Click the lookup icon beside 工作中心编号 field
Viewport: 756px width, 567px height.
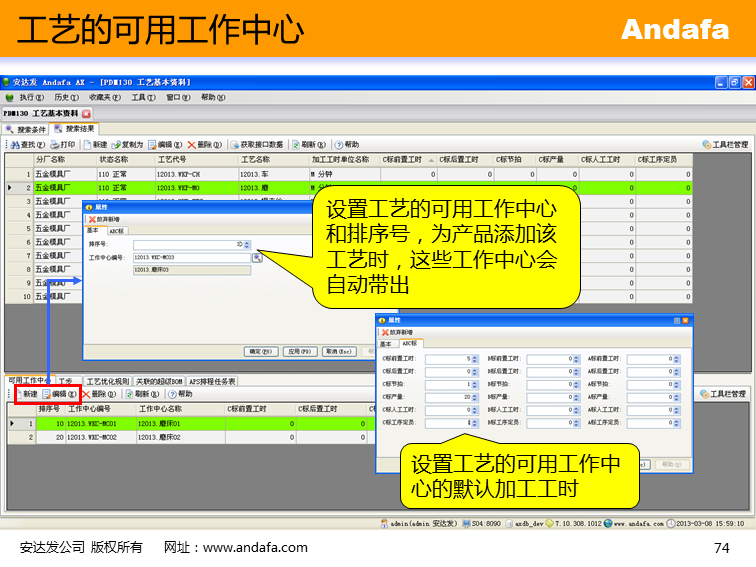257,258
